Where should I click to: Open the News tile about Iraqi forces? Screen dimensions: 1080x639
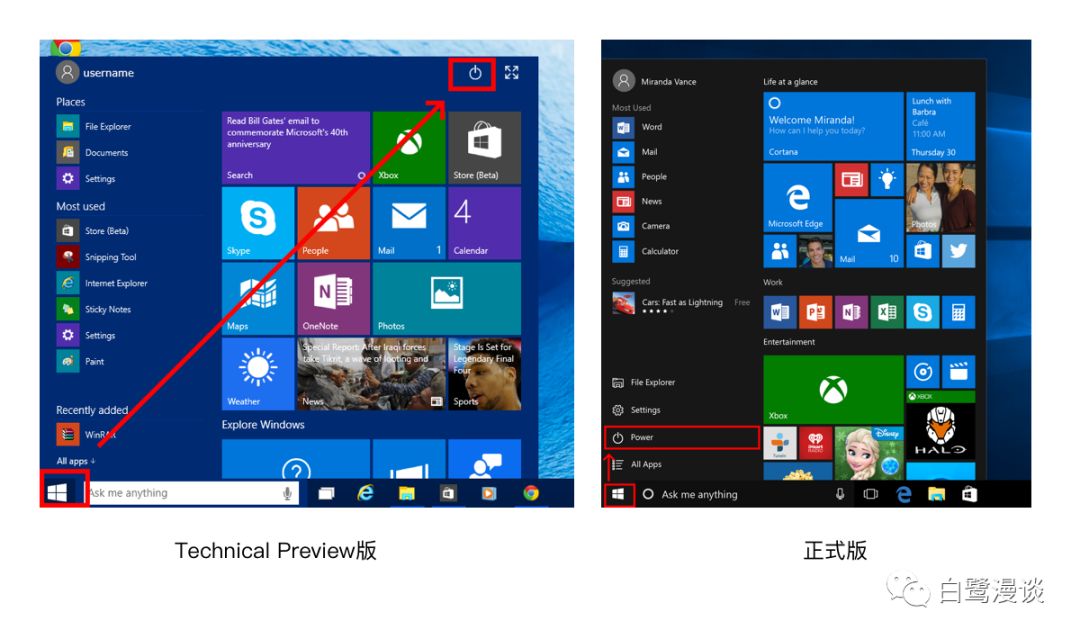(371, 374)
